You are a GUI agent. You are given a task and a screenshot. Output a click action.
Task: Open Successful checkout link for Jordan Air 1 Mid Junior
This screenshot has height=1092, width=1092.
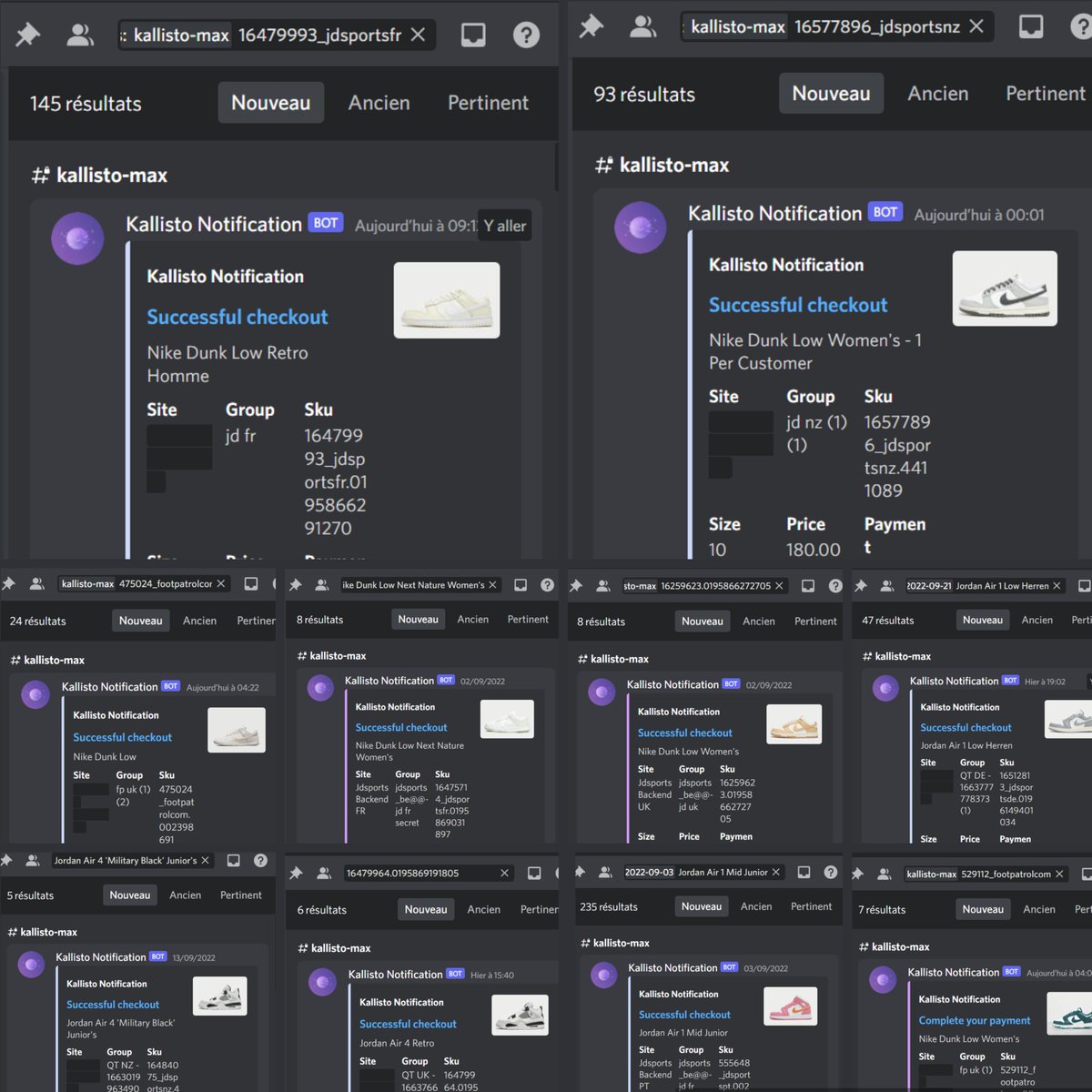coord(684,1015)
